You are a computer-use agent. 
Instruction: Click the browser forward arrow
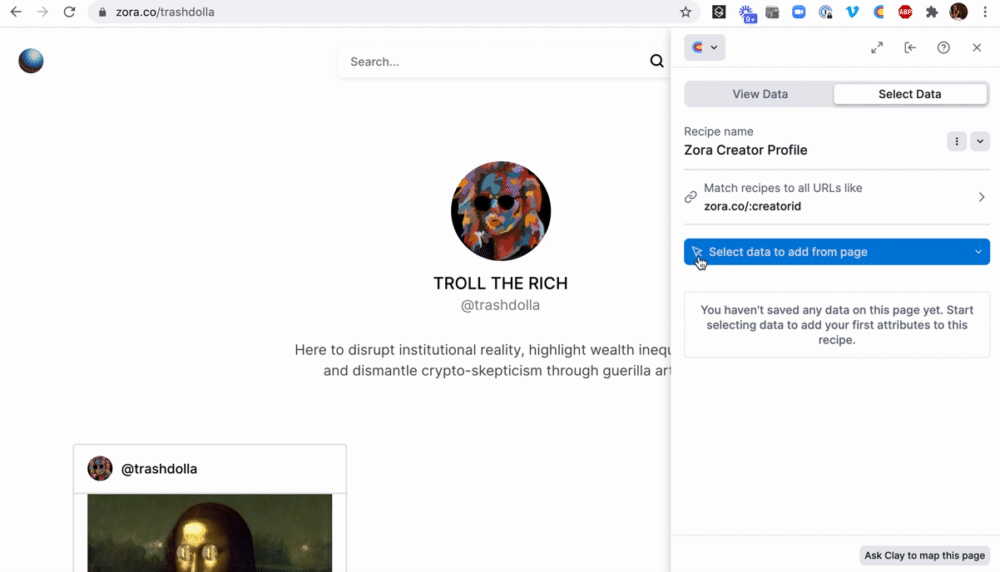tap(43, 12)
